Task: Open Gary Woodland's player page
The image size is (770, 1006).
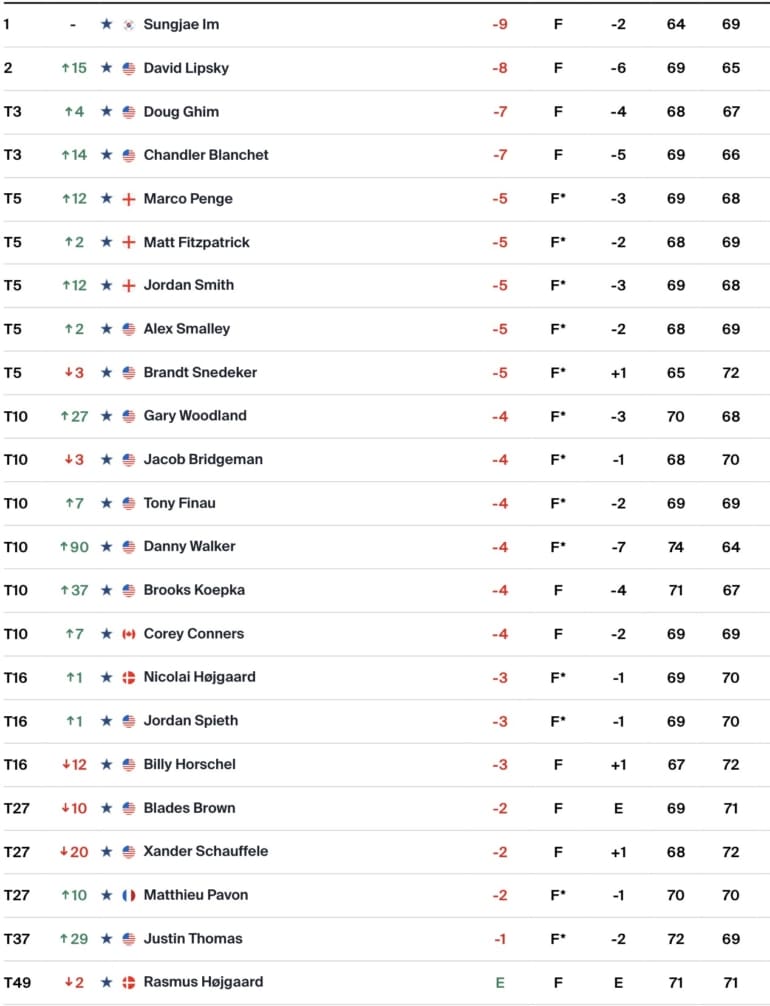Action: pyautogui.click(x=195, y=416)
